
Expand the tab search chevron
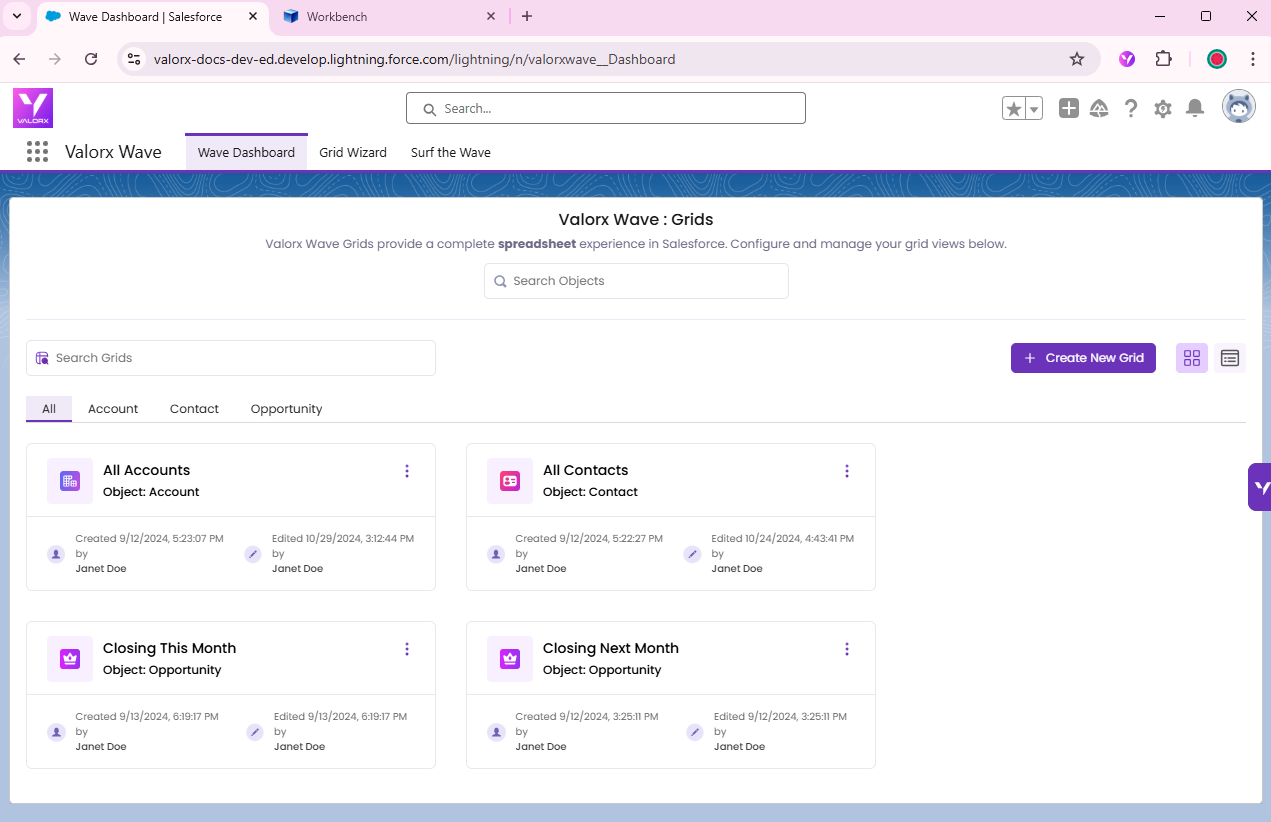16,16
